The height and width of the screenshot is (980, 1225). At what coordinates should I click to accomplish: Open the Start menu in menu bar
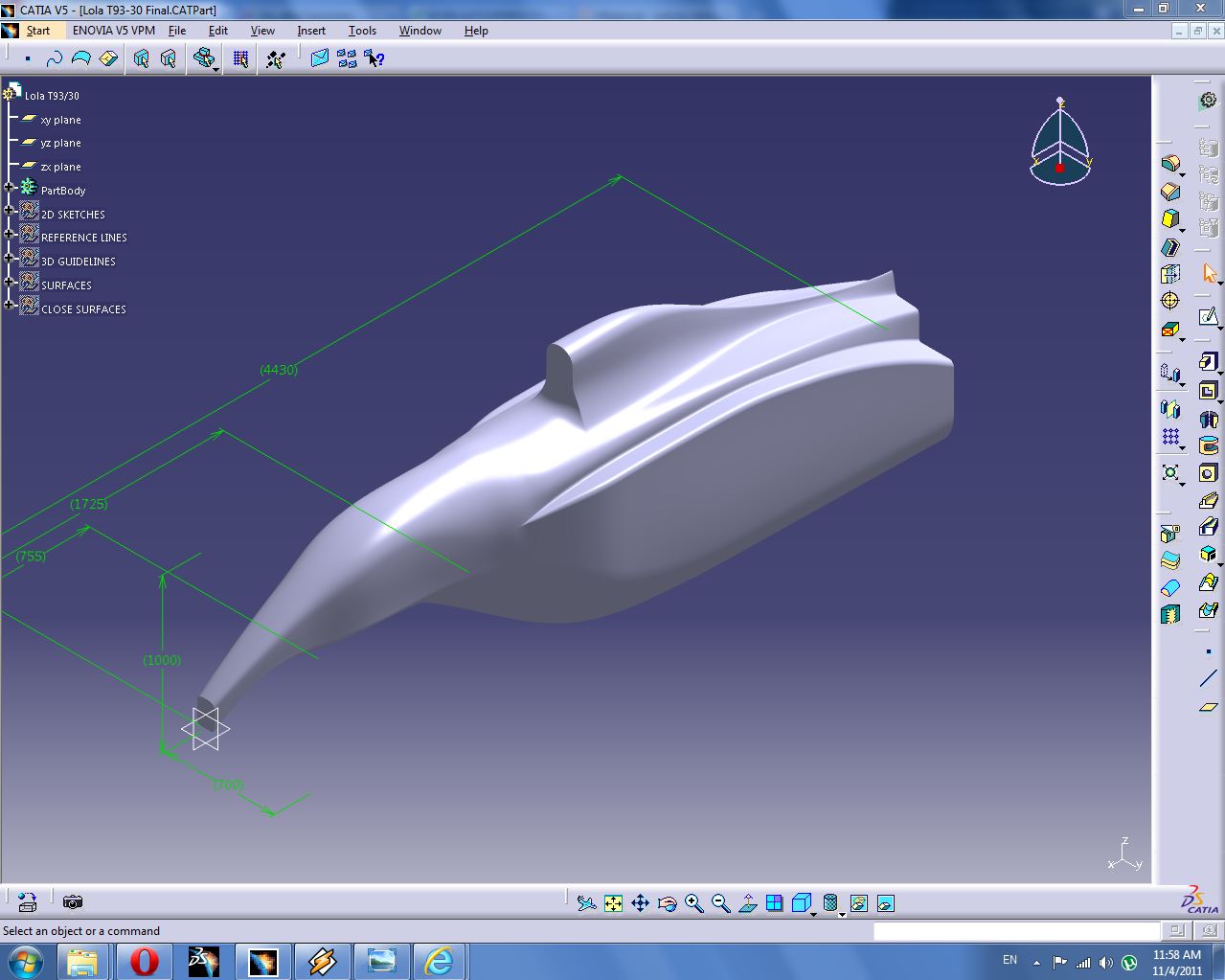[38, 31]
